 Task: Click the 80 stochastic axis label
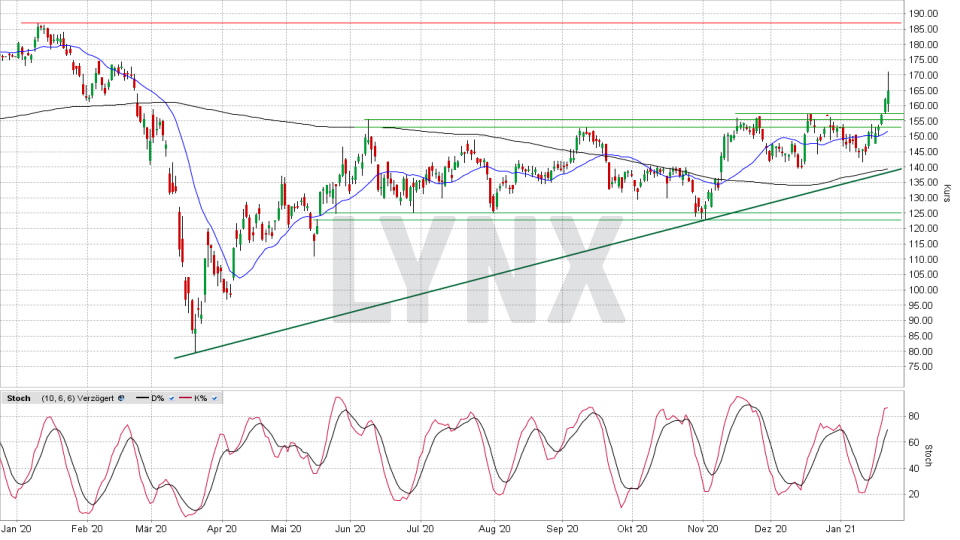[914, 416]
